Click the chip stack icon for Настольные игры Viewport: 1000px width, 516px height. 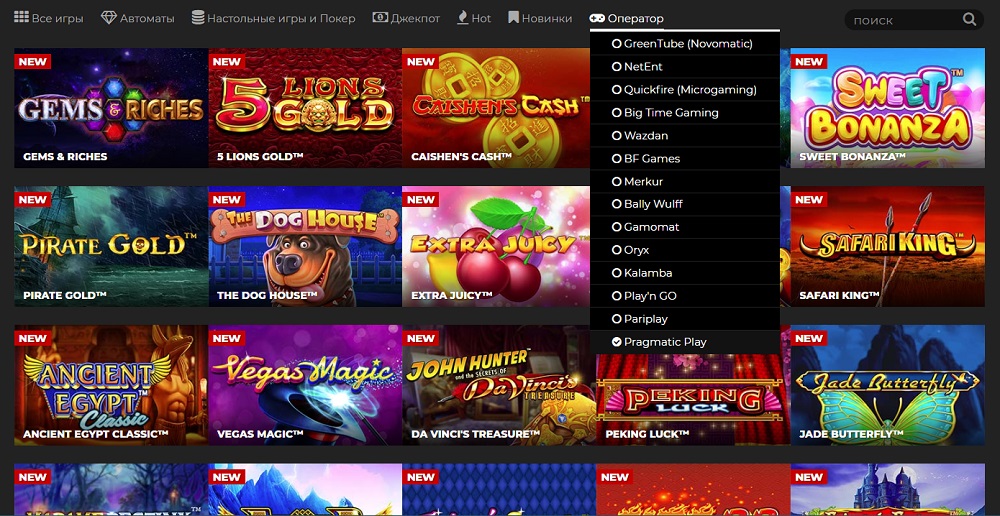(198, 17)
